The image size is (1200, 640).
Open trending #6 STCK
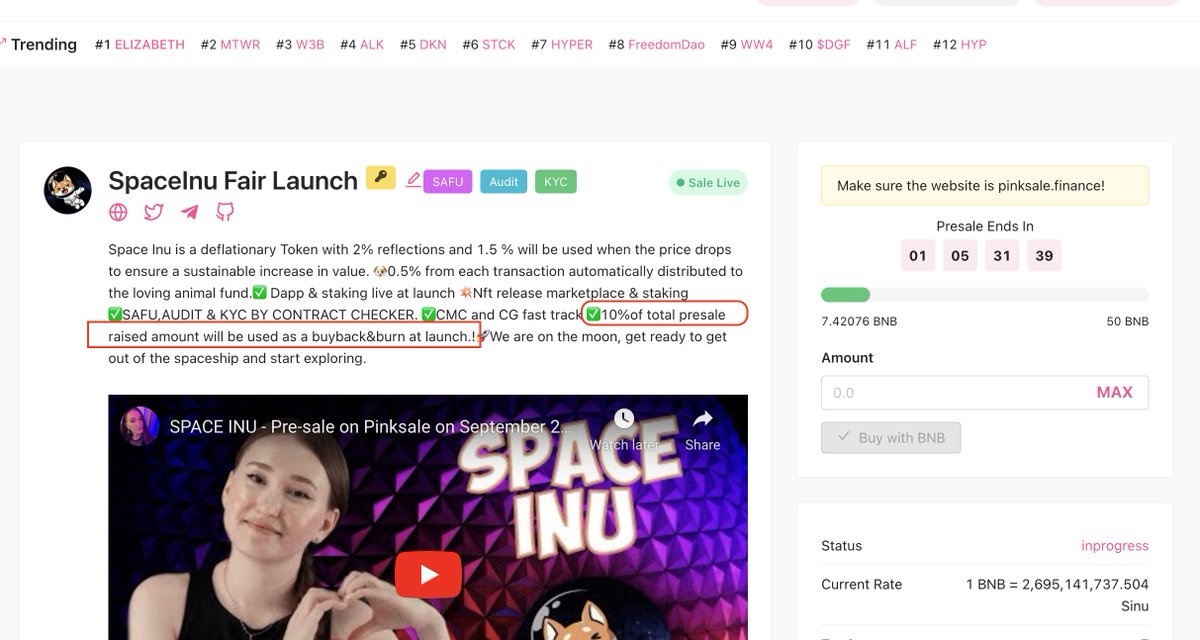point(489,45)
